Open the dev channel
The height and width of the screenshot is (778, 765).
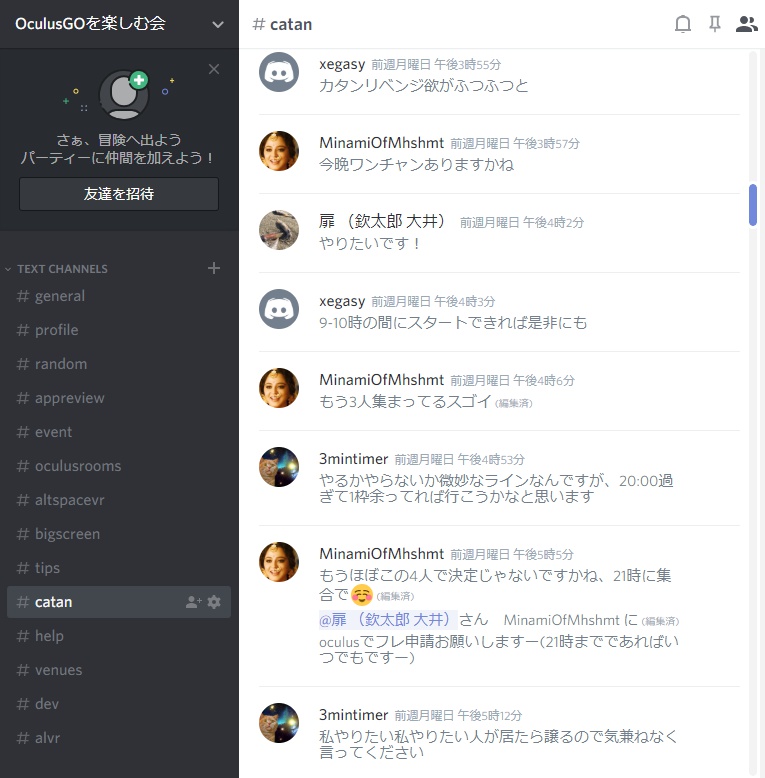119,704
